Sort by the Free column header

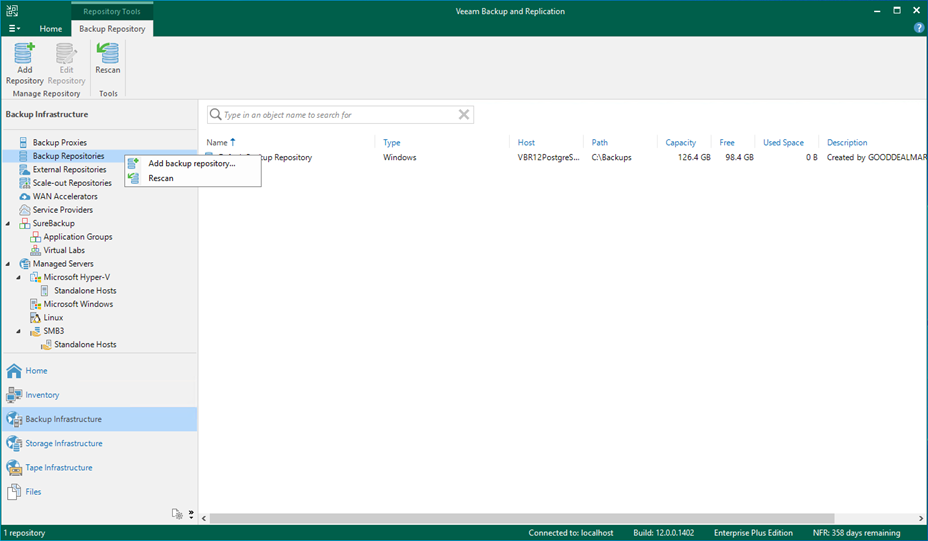[727, 143]
